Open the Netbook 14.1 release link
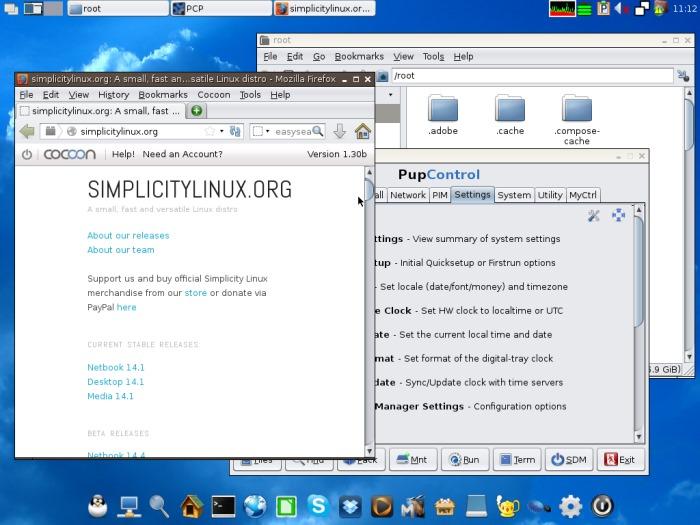This screenshot has width=700, height=525. pyautogui.click(x=116, y=367)
